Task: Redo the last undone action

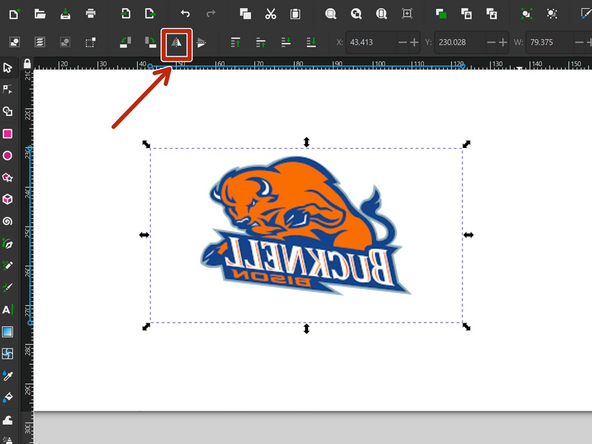Action: pyautogui.click(x=211, y=14)
